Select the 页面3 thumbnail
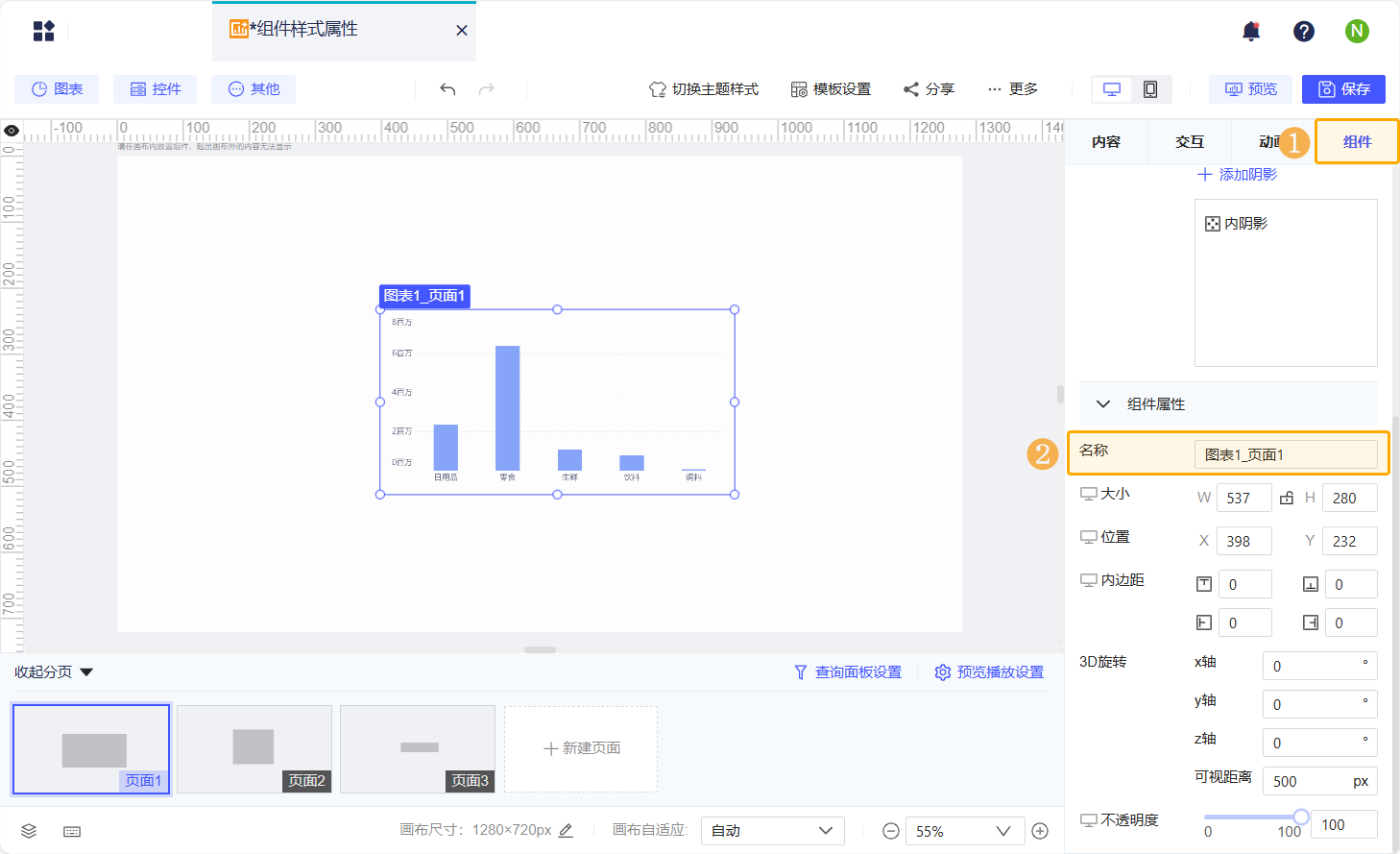The image size is (1400, 854). point(418,749)
